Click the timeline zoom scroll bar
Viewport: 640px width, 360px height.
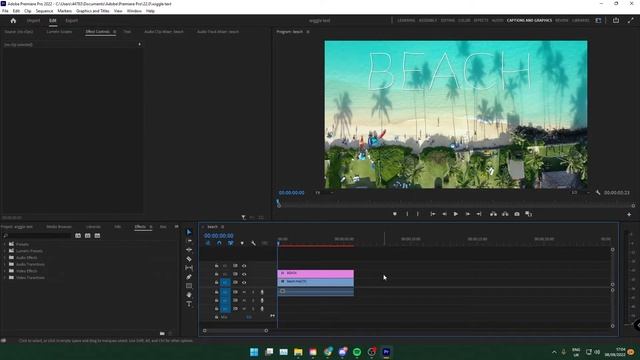(x=235, y=331)
